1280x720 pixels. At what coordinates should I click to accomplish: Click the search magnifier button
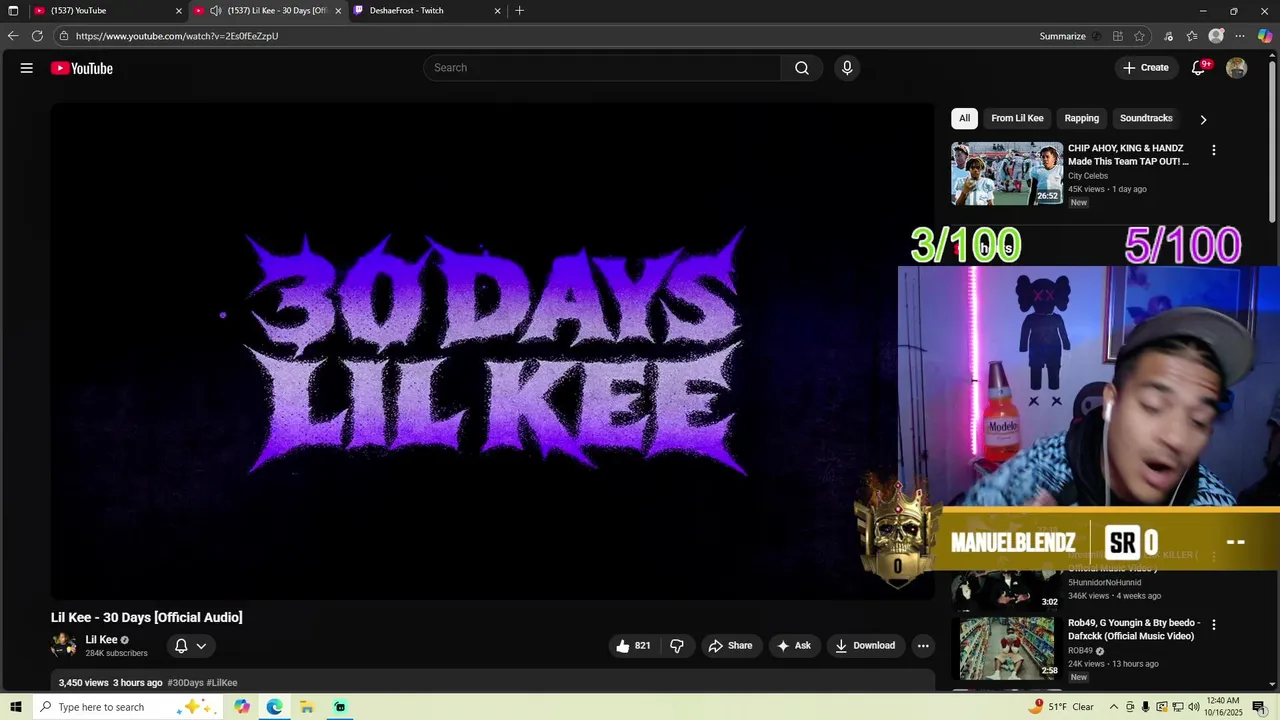pyautogui.click(x=802, y=68)
